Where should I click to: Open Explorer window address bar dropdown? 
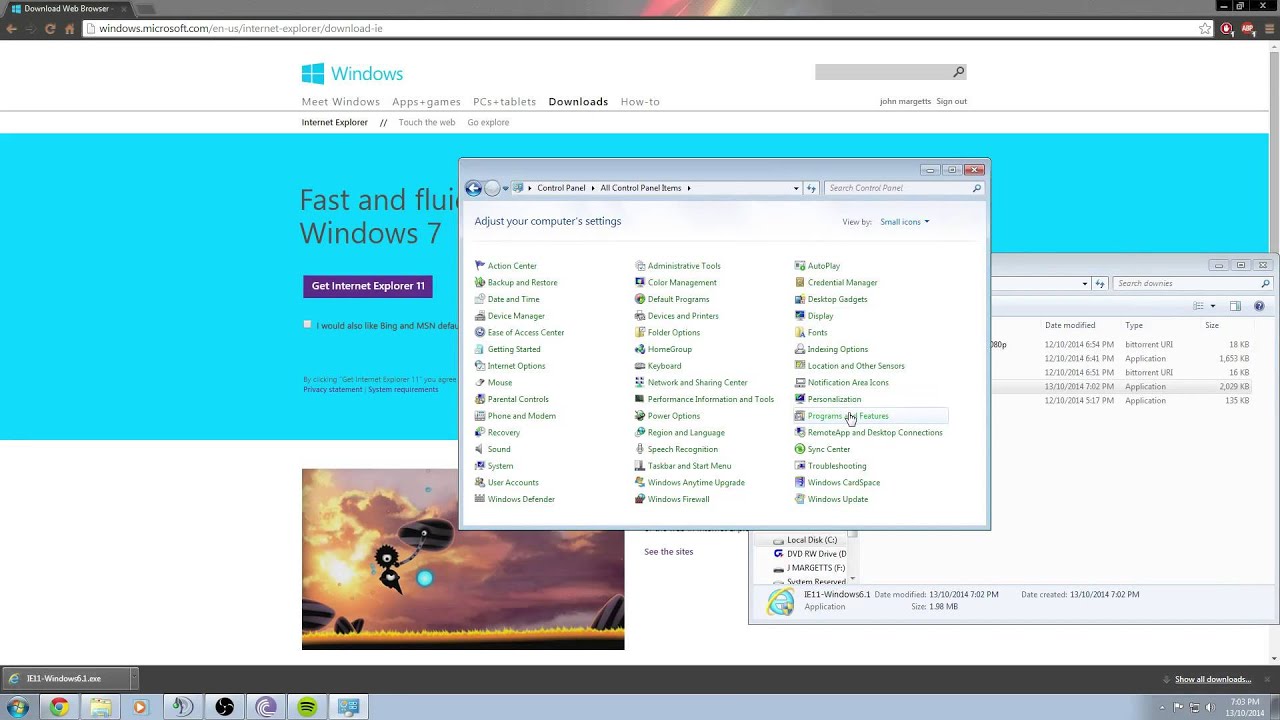click(1085, 284)
